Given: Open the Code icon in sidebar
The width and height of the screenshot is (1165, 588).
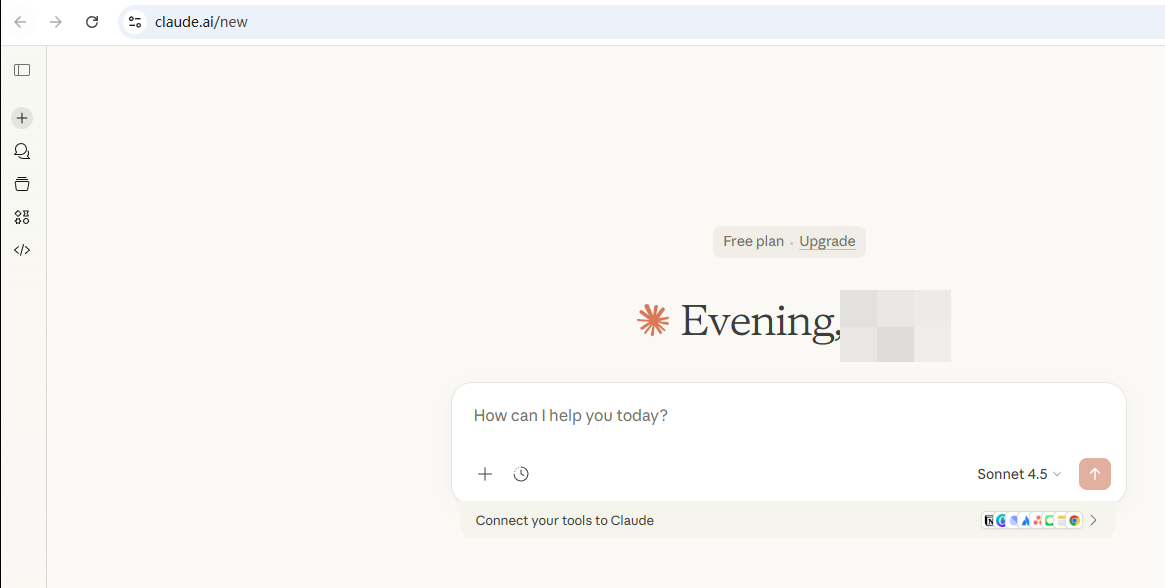Looking at the screenshot, I should coord(22,251).
